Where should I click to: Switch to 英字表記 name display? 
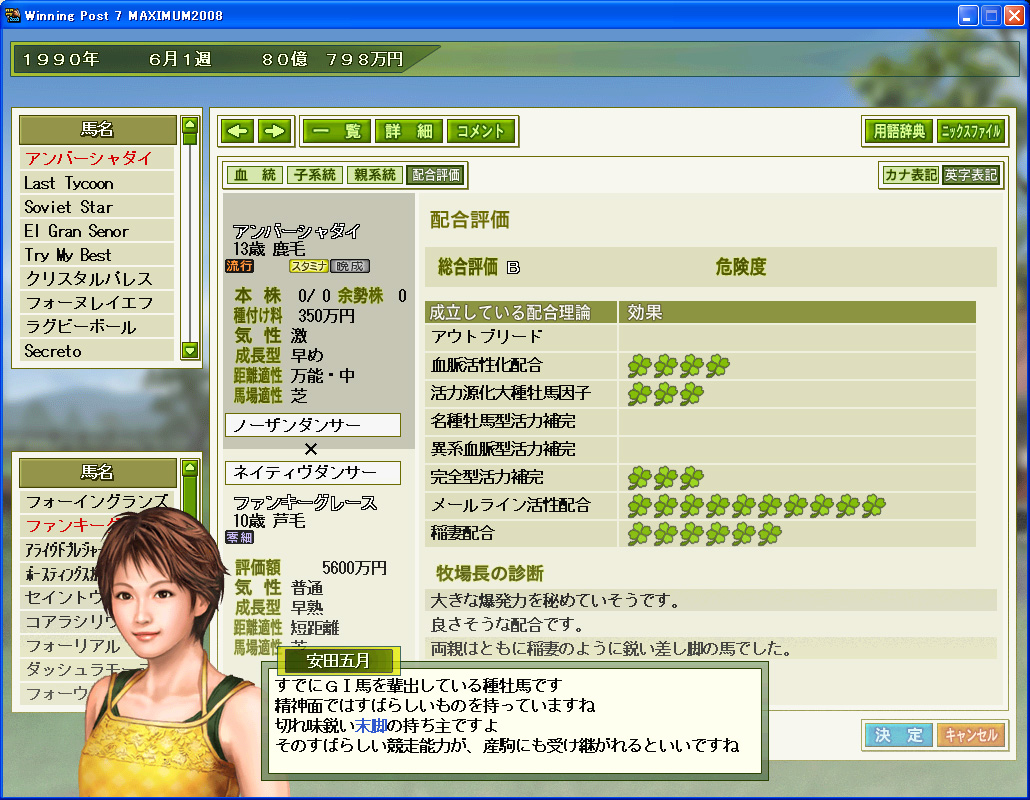971,175
